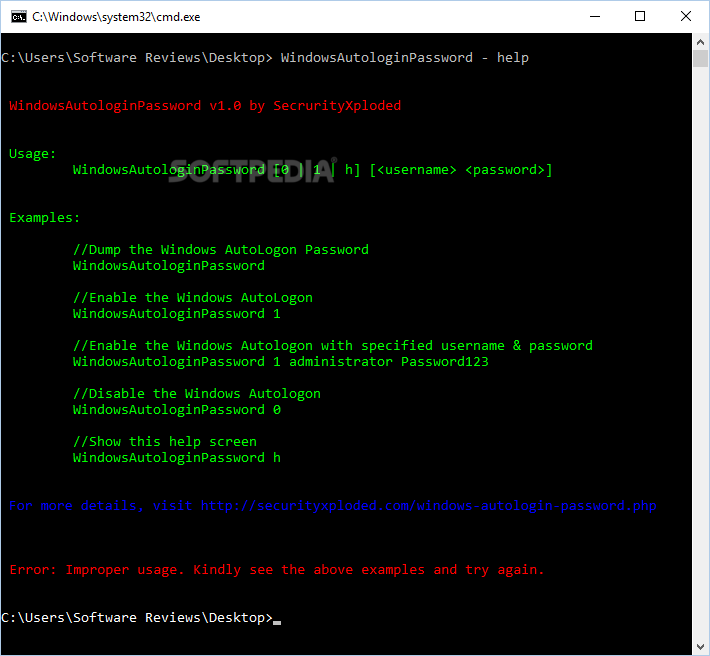Click the final command prompt line with cursor
This screenshot has height=656, width=710.
tap(141, 618)
